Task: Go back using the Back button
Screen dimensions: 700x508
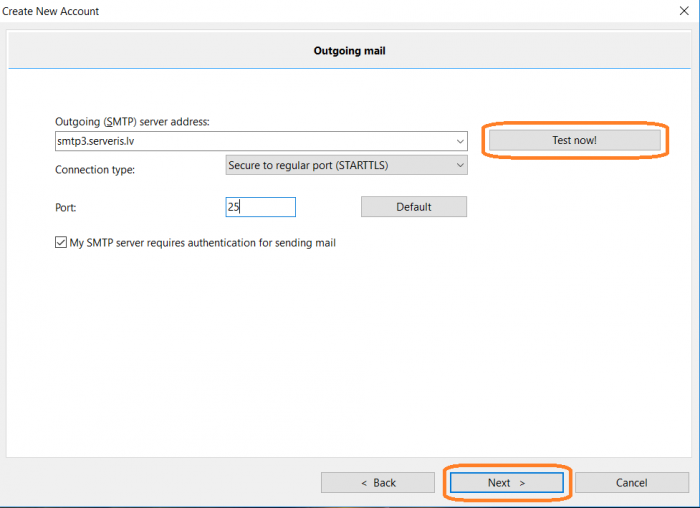Action: coord(378,483)
